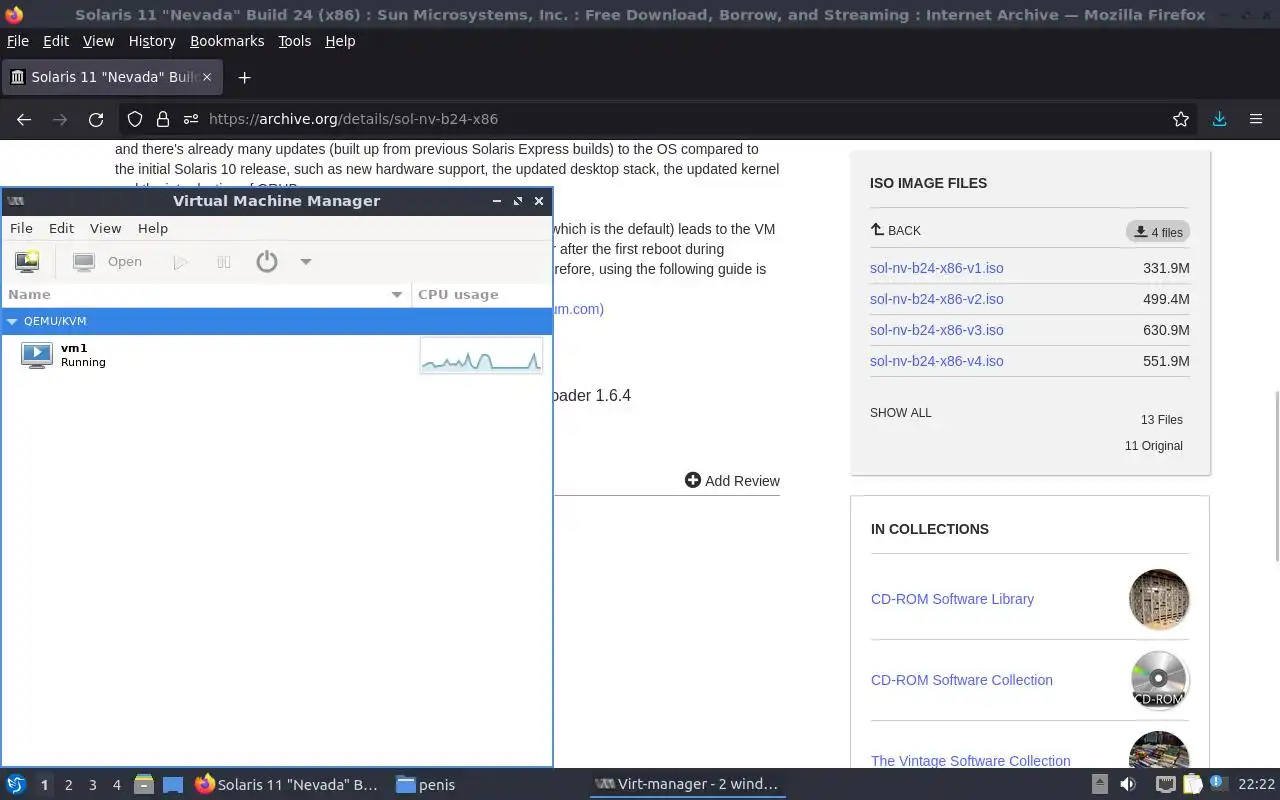1280x800 pixels.
Task: Go back in Firefox
Action: tap(24, 119)
